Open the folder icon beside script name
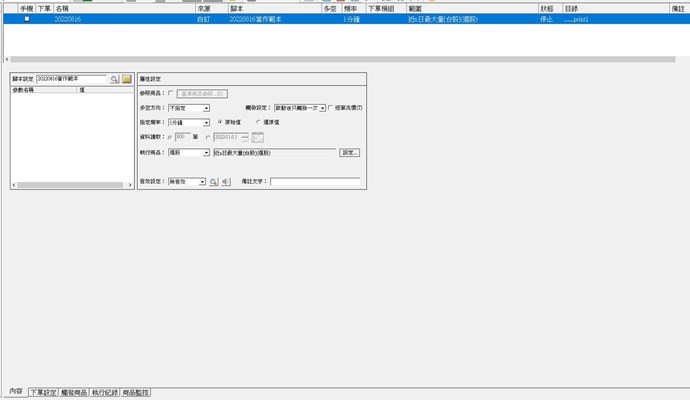This screenshot has height=400, width=690. coord(127,78)
